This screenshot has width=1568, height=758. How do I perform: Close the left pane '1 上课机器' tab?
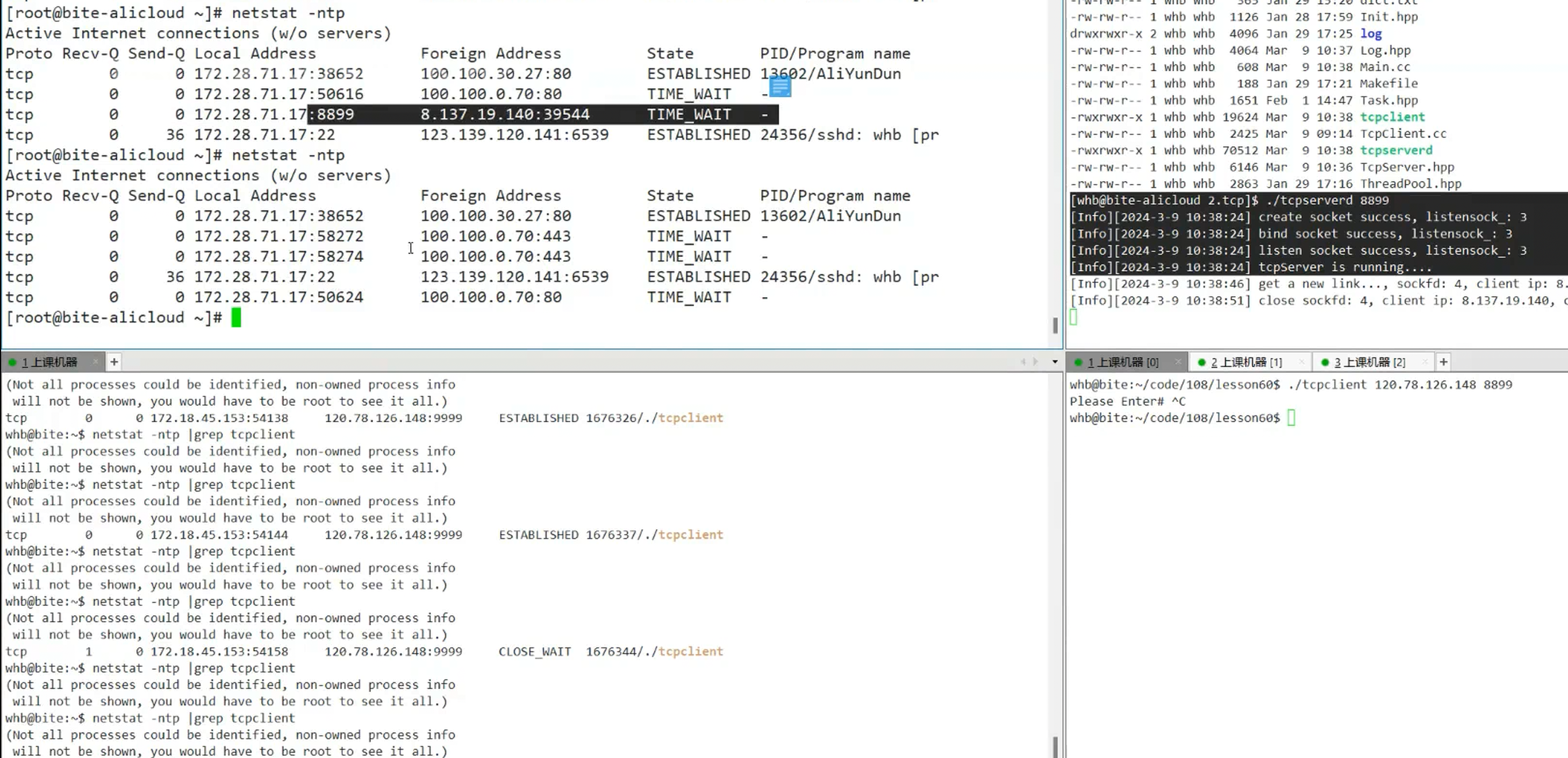pos(96,363)
